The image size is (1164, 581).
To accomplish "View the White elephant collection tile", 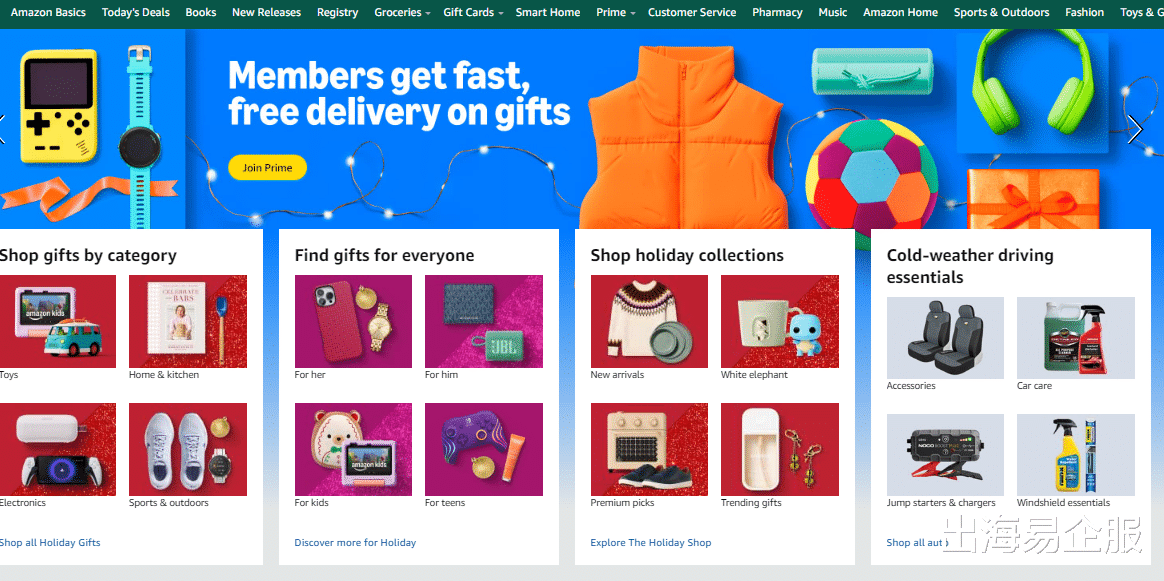I will pyautogui.click(x=779, y=321).
